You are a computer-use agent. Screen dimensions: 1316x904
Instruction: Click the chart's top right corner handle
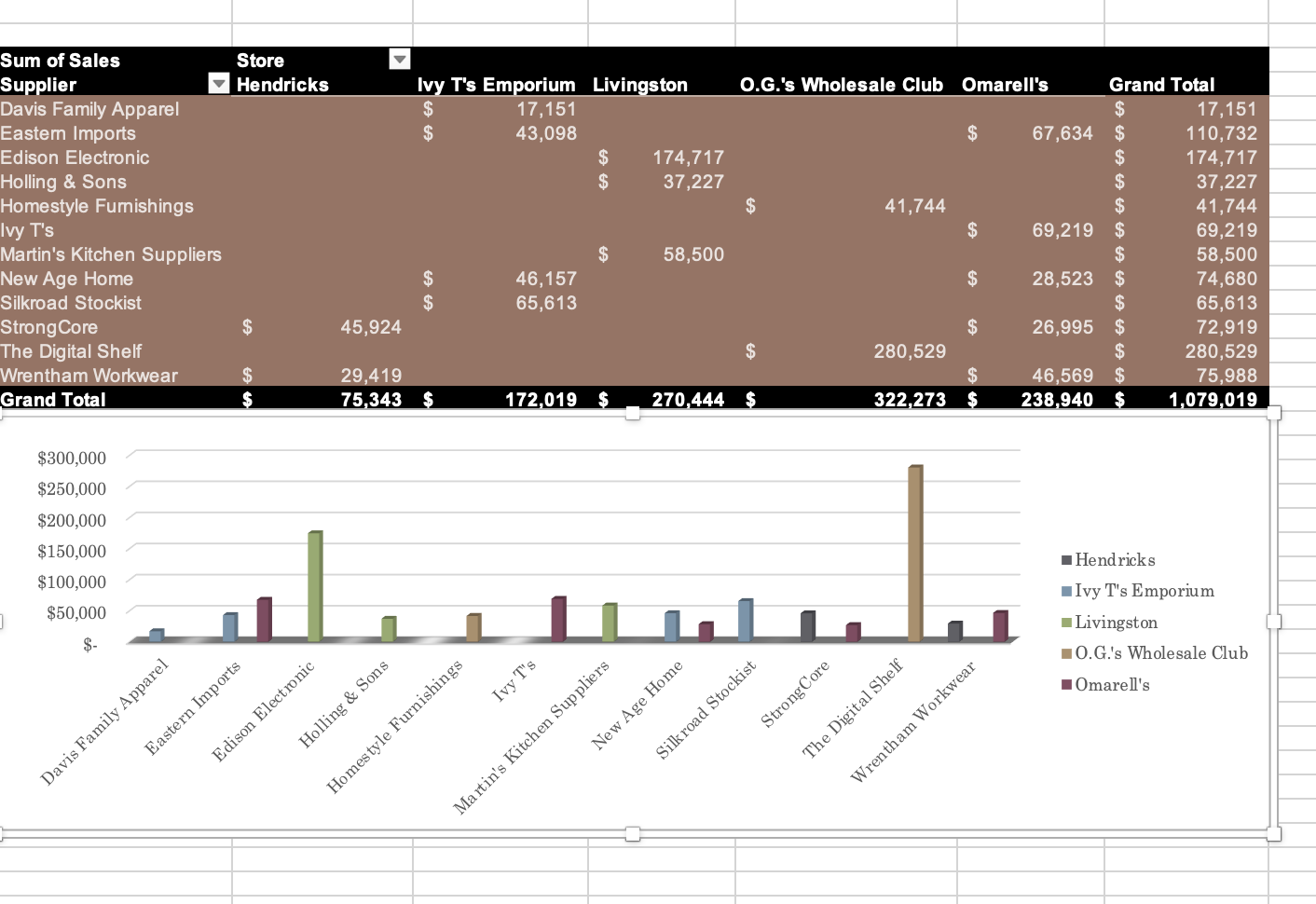(1274, 413)
